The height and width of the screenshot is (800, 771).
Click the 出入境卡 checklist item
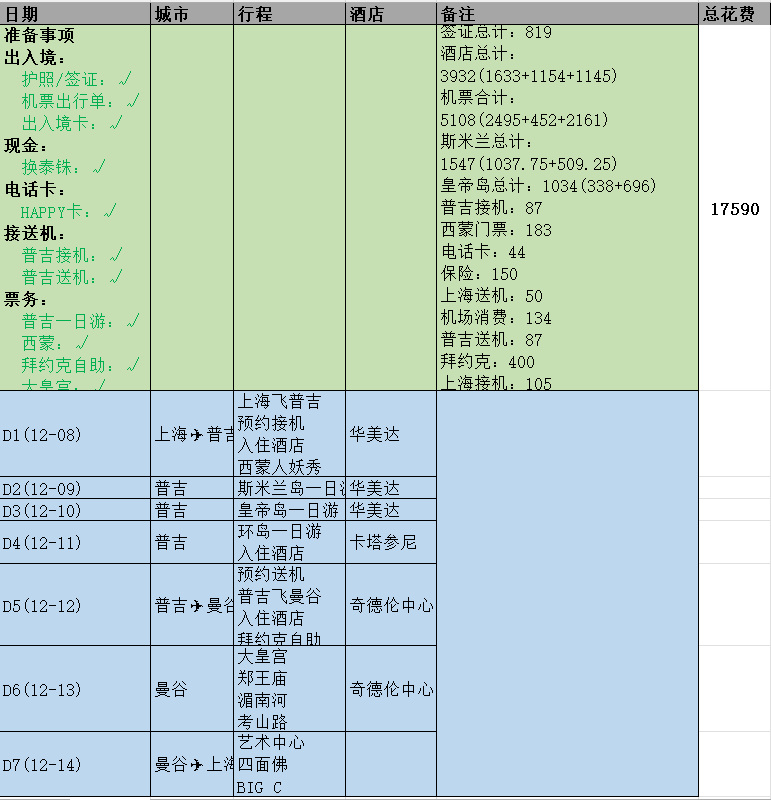pos(71,123)
